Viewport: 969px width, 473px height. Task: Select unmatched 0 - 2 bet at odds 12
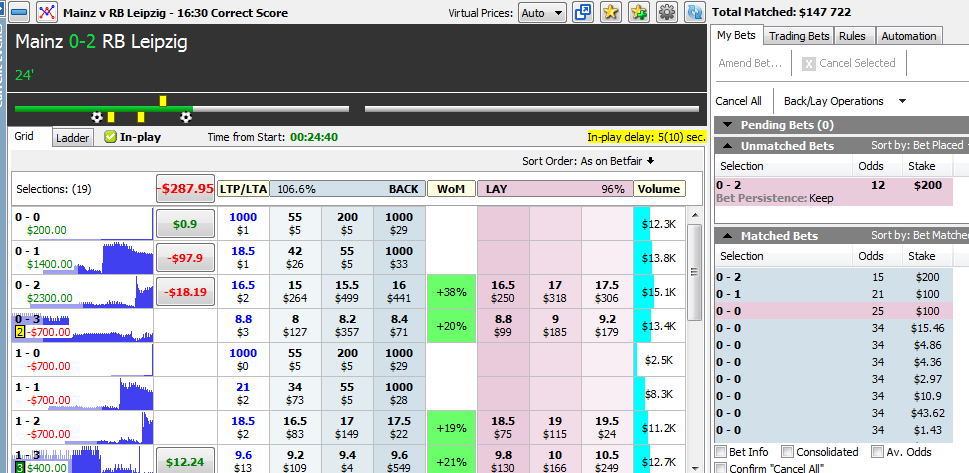833,192
